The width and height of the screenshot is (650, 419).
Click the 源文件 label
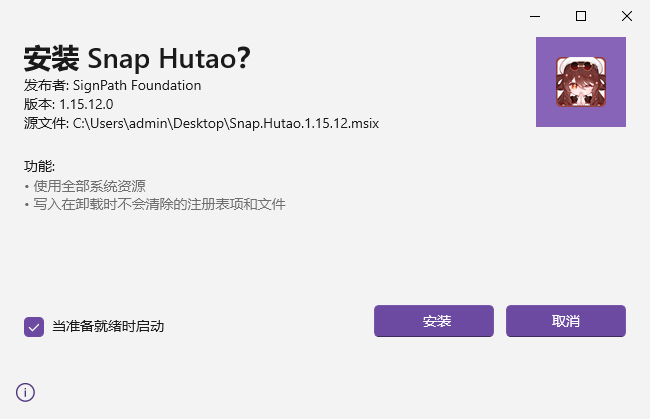point(45,123)
